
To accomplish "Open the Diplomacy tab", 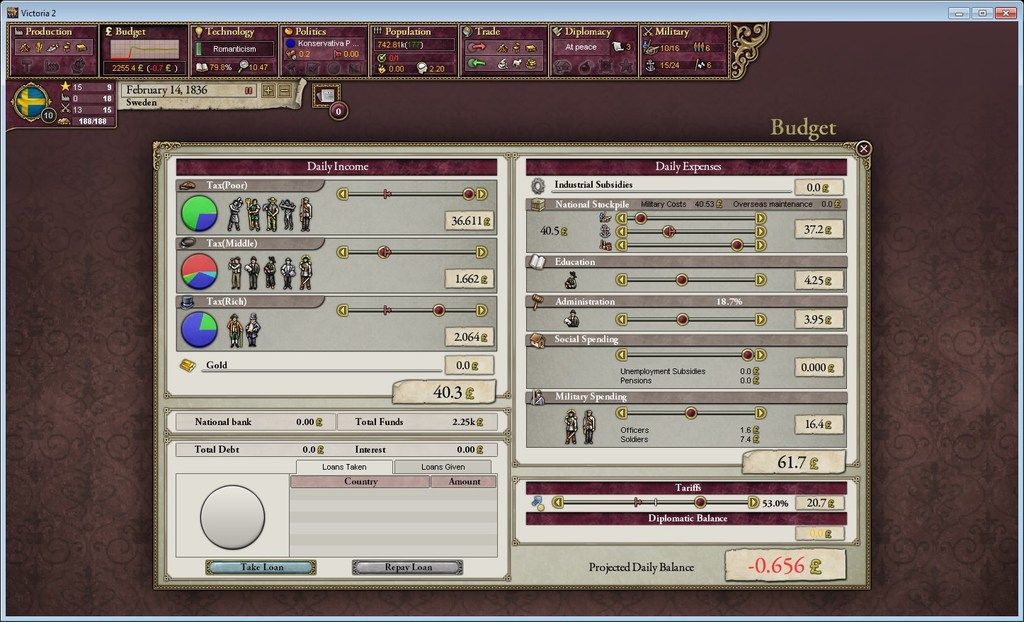I will click(x=594, y=50).
